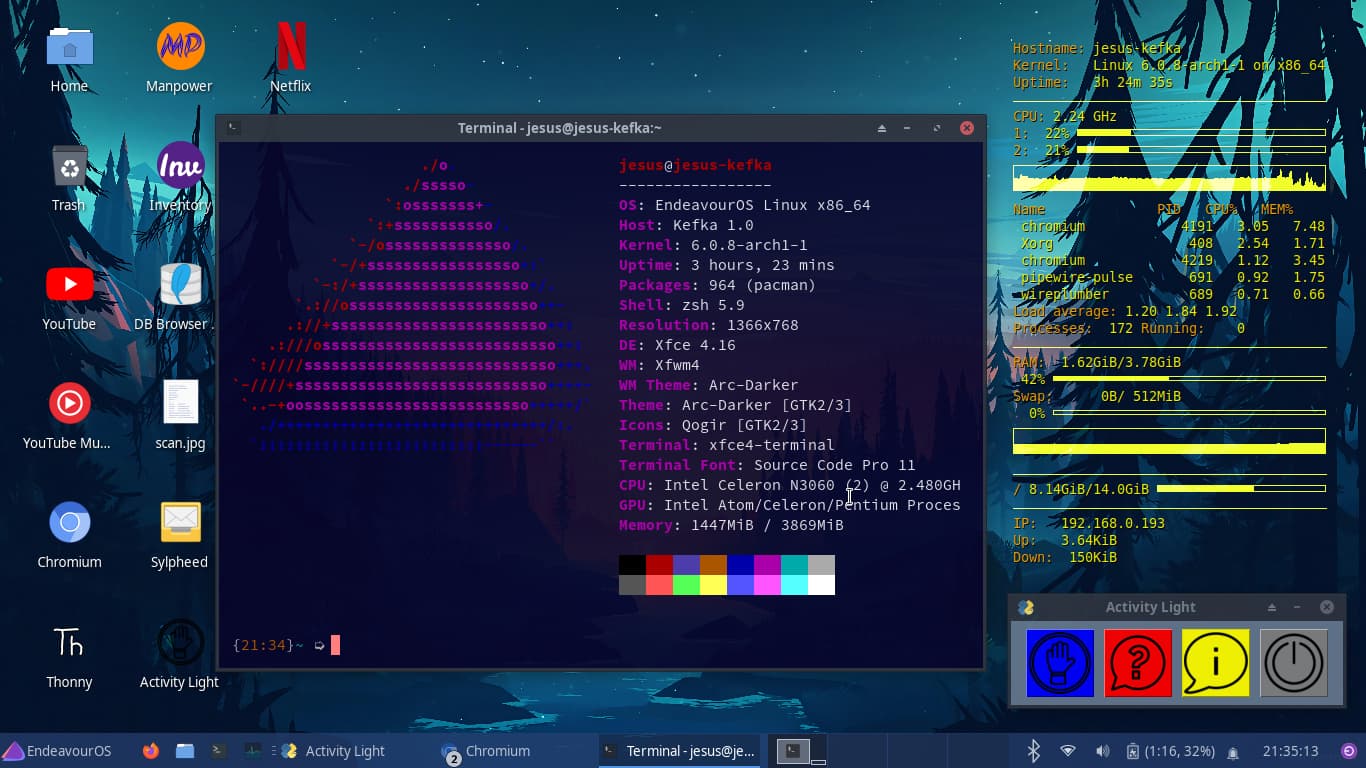Open the YouTube Music desktop shortcut
This screenshot has height=768, width=1366.
(x=69, y=415)
